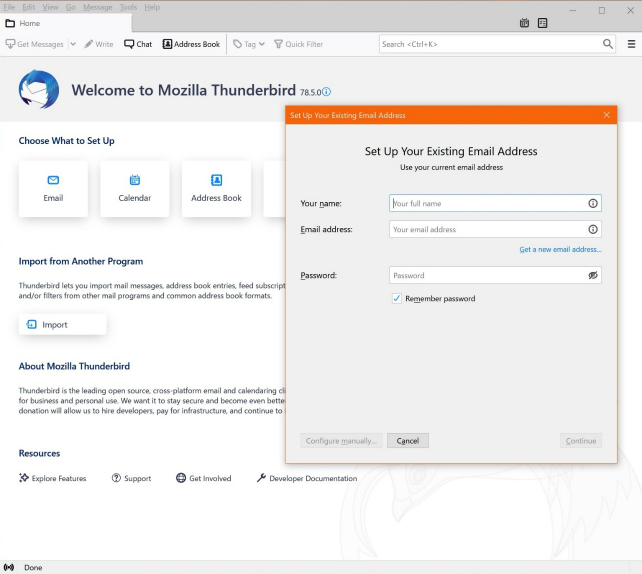The width and height of the screenshot is (642, 574).
Task: Open the Tools menu
Action: click(128, 7)
